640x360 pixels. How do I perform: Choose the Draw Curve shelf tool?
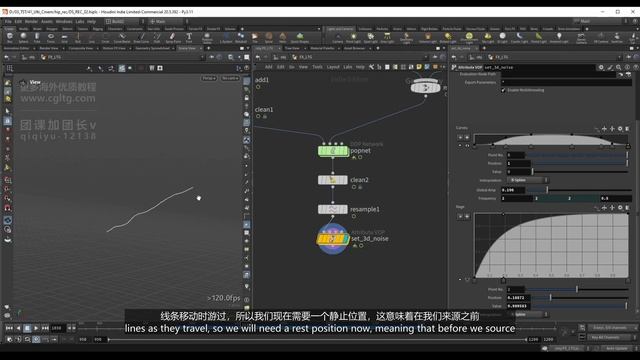141,38
